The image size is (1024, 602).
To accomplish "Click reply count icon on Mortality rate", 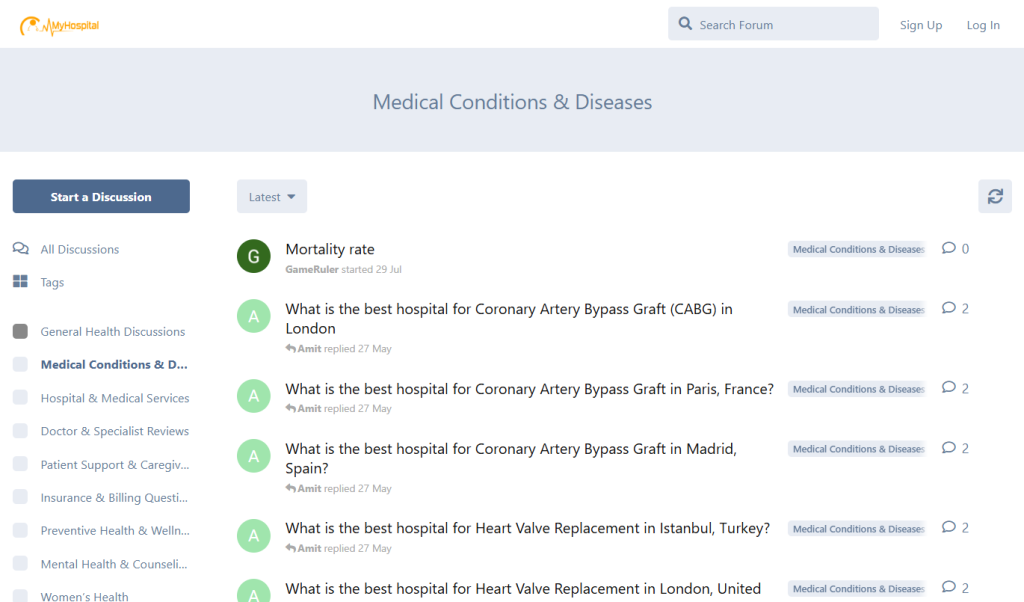I will point(949,249).
